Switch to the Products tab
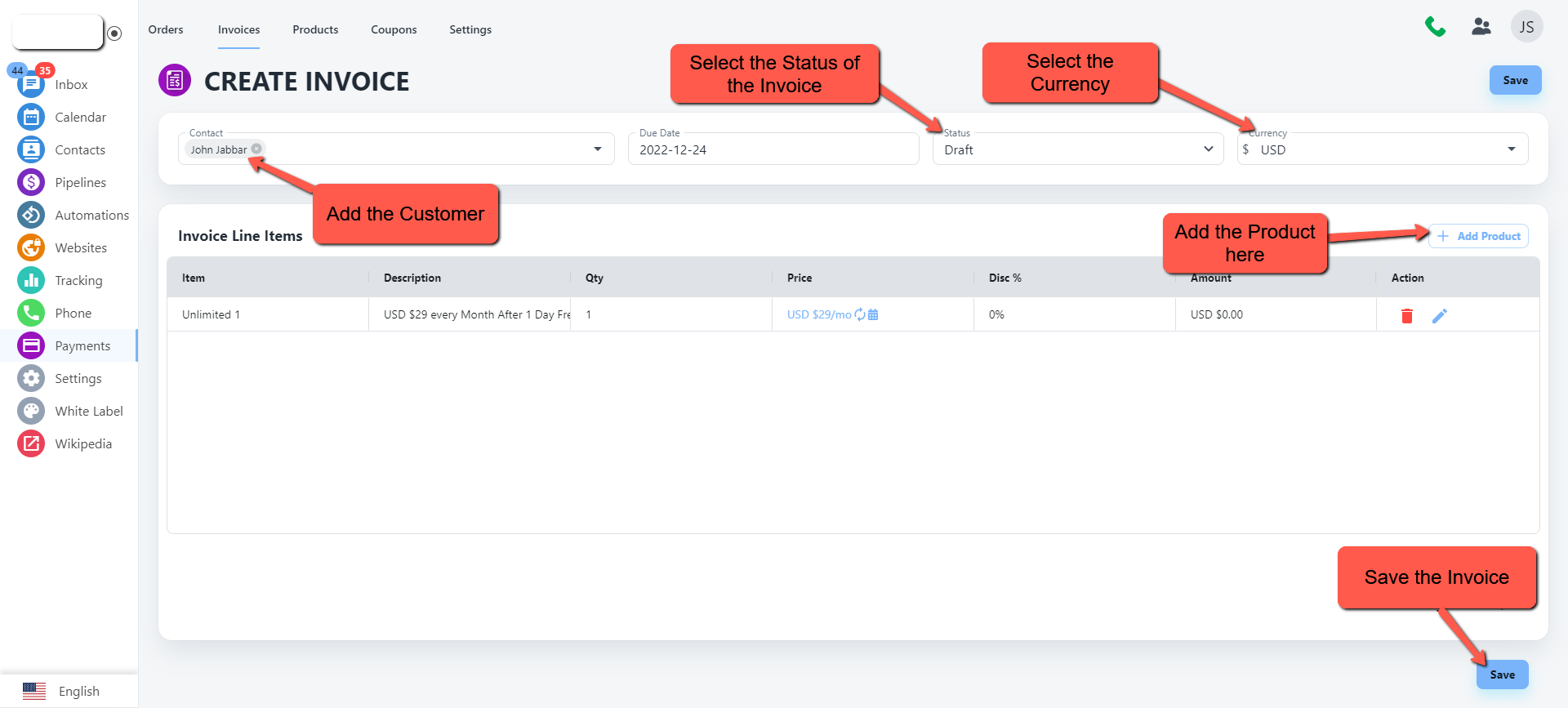Image resolution: width=1568 pixels, height=708 pixels. (315, 29)
